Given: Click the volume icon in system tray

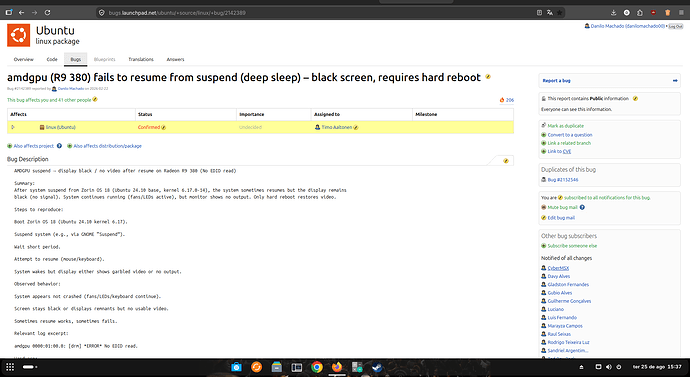Looking at the screenshot, I should pyautogui.click(x=609, y=367).
